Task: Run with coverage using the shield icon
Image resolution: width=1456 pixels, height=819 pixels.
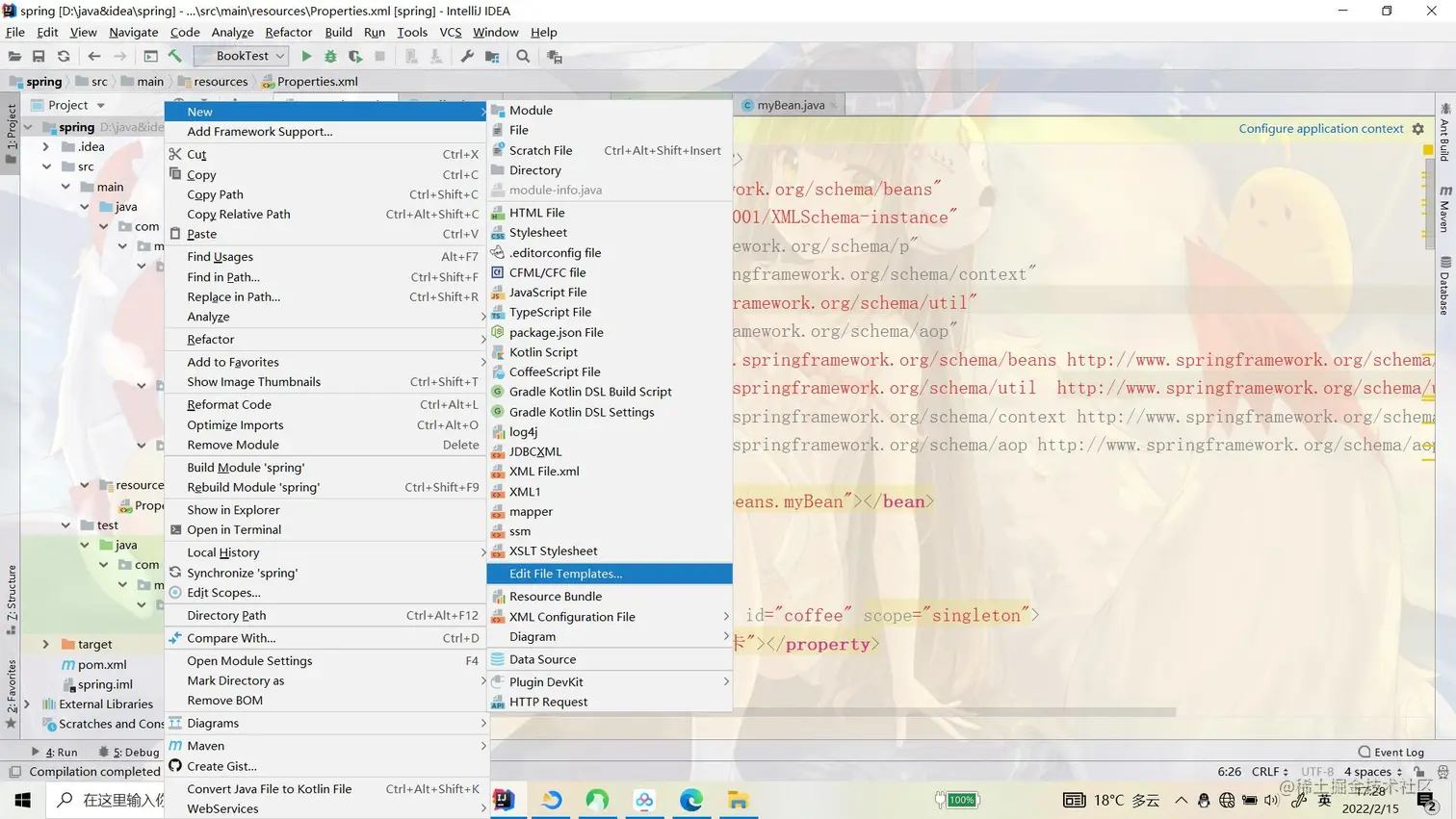Action: [355, 57]
